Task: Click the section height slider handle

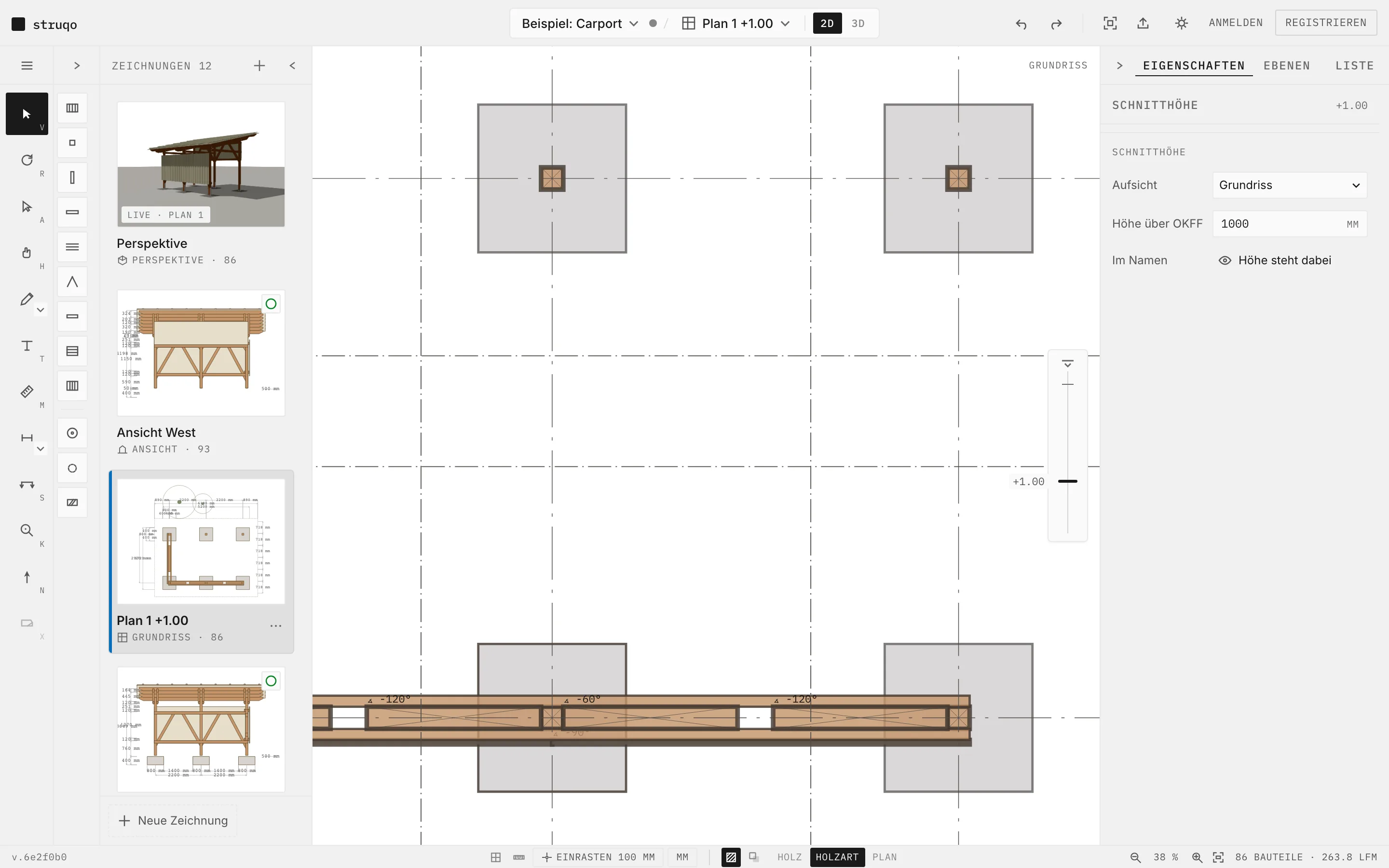Action: tap(1068, 481)
